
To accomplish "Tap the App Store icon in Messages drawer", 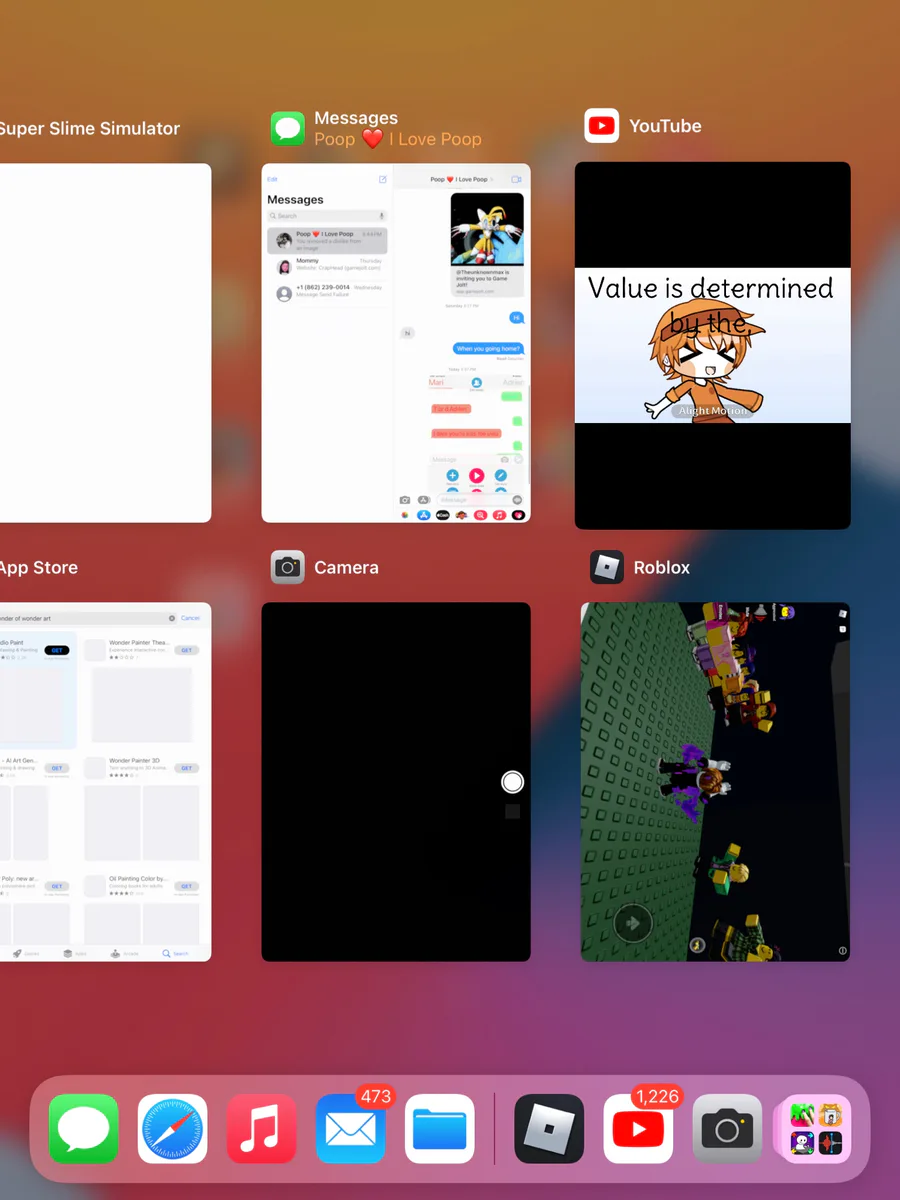I will [423, 515].
